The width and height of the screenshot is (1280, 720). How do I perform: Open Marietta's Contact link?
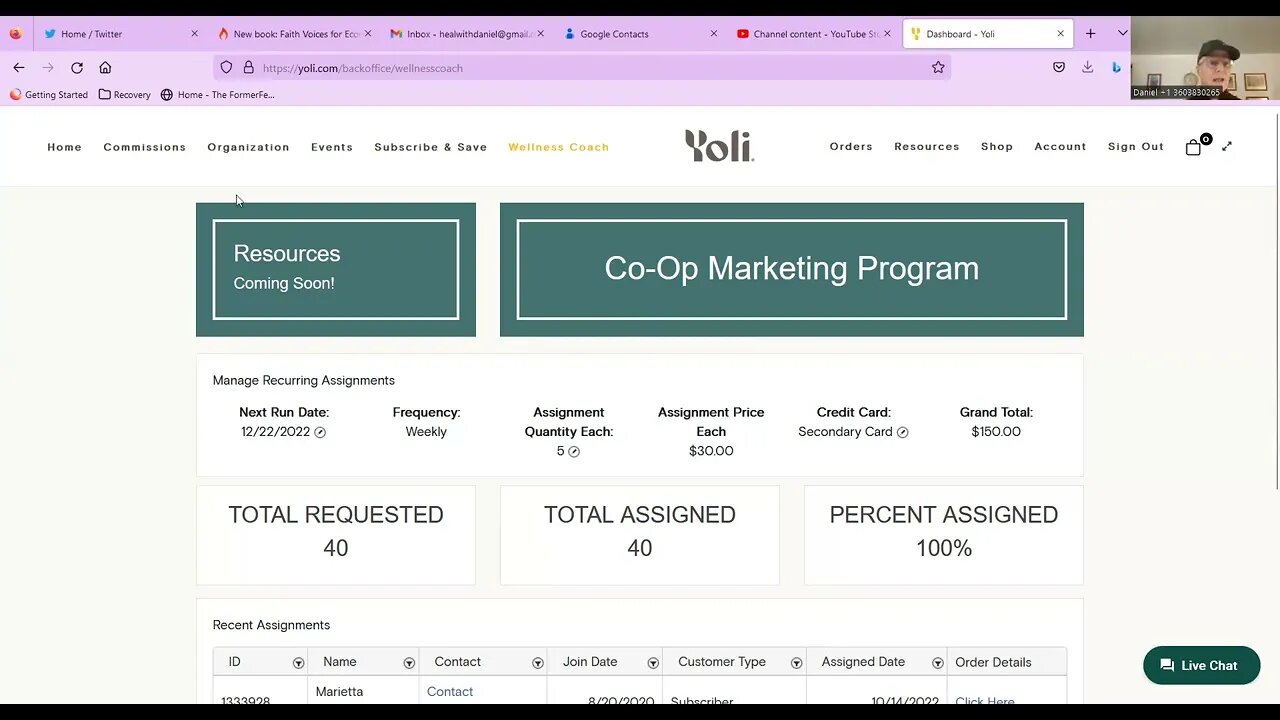coord(450,691)
